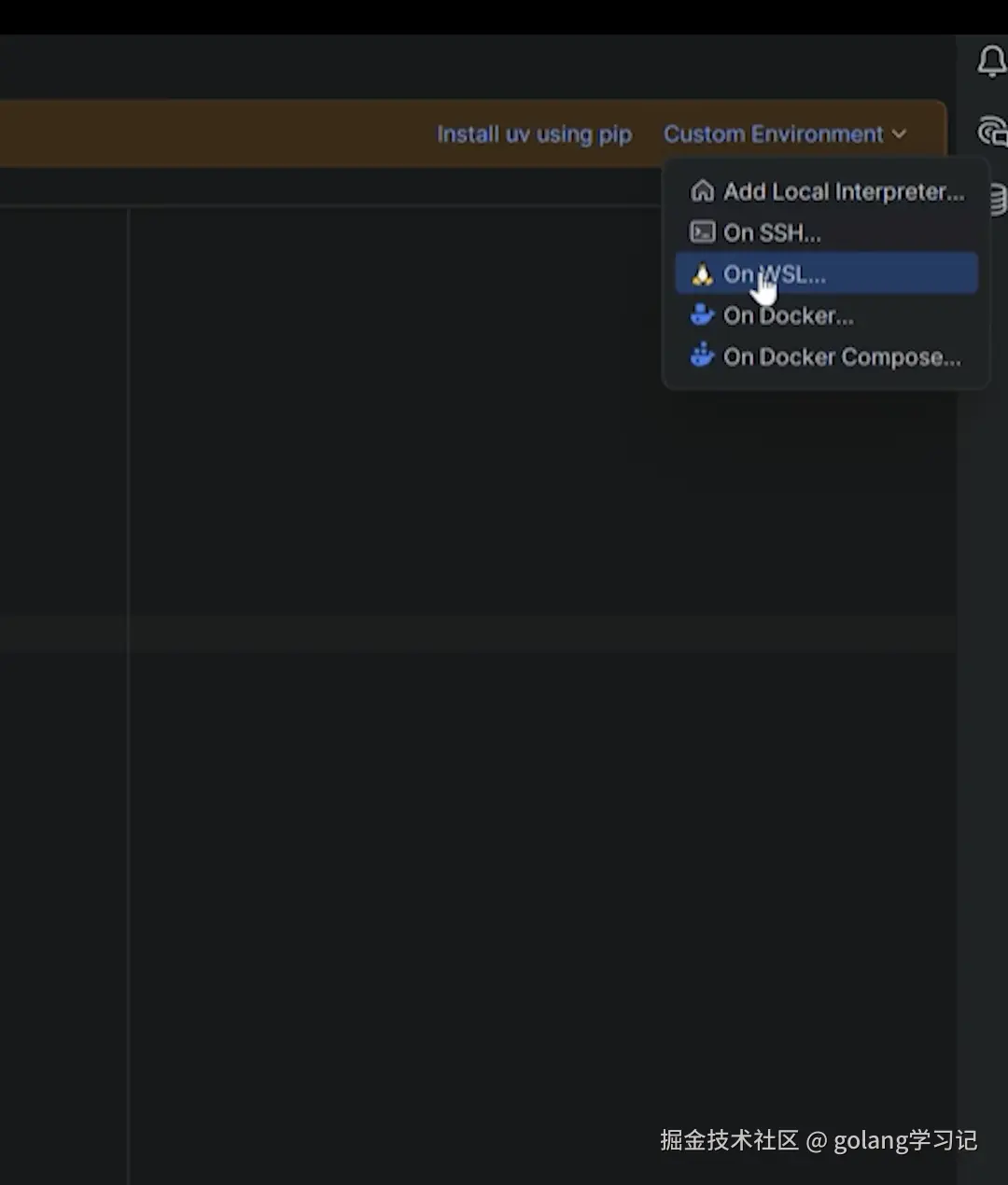Viewport: 1008px width, 1185px height.
Task: Open the Database tool window icon
Action: point(996,200)
